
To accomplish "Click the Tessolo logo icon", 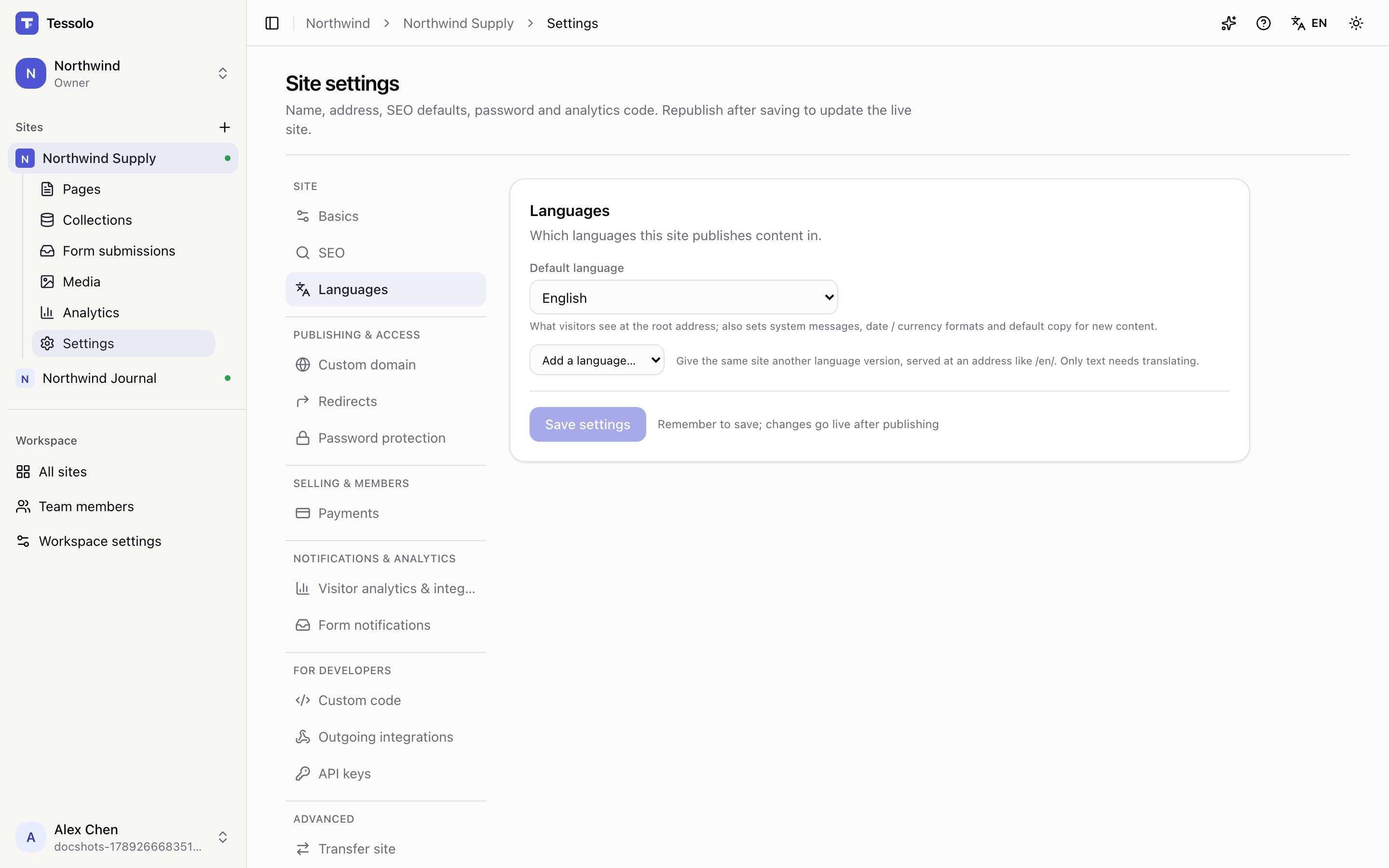I will click(27, 23).
